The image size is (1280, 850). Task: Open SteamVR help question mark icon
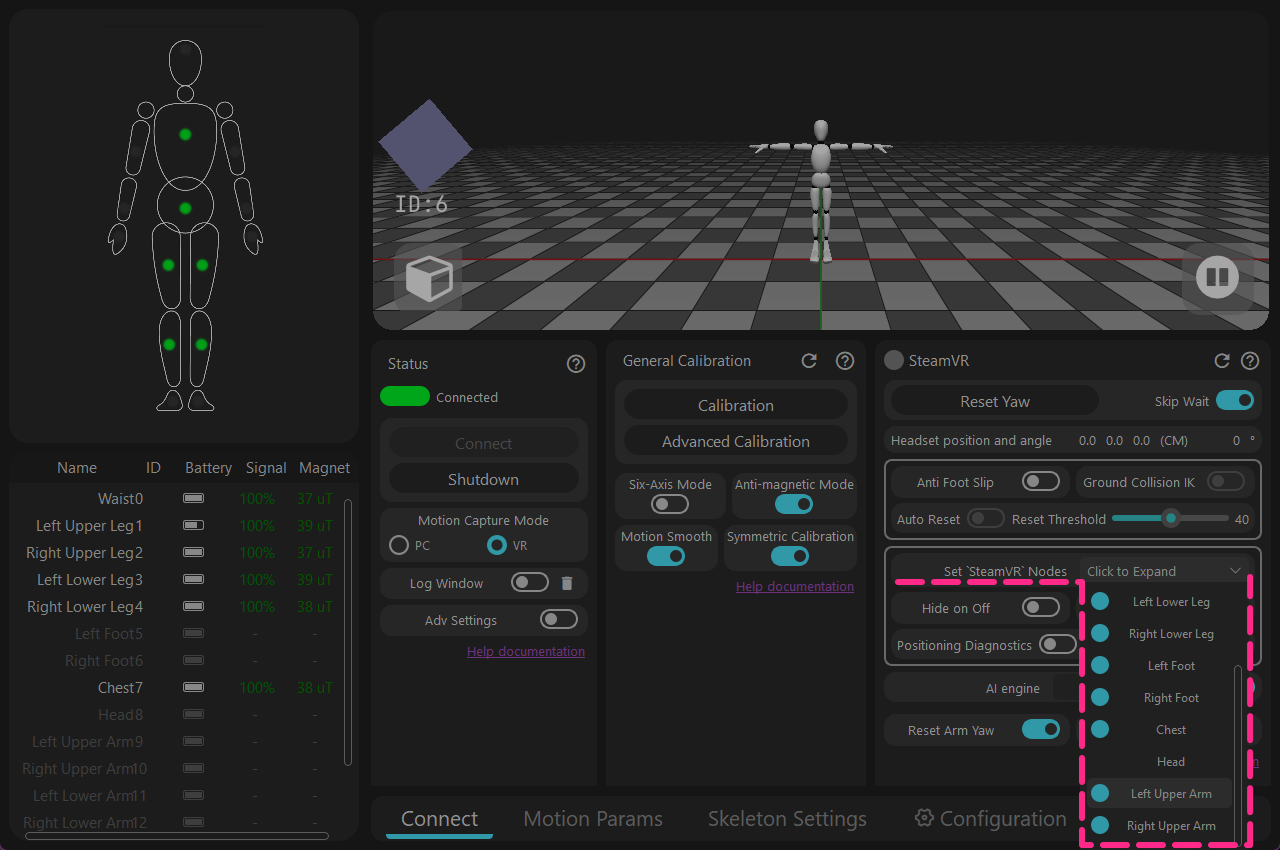[x=1250, y=361]
